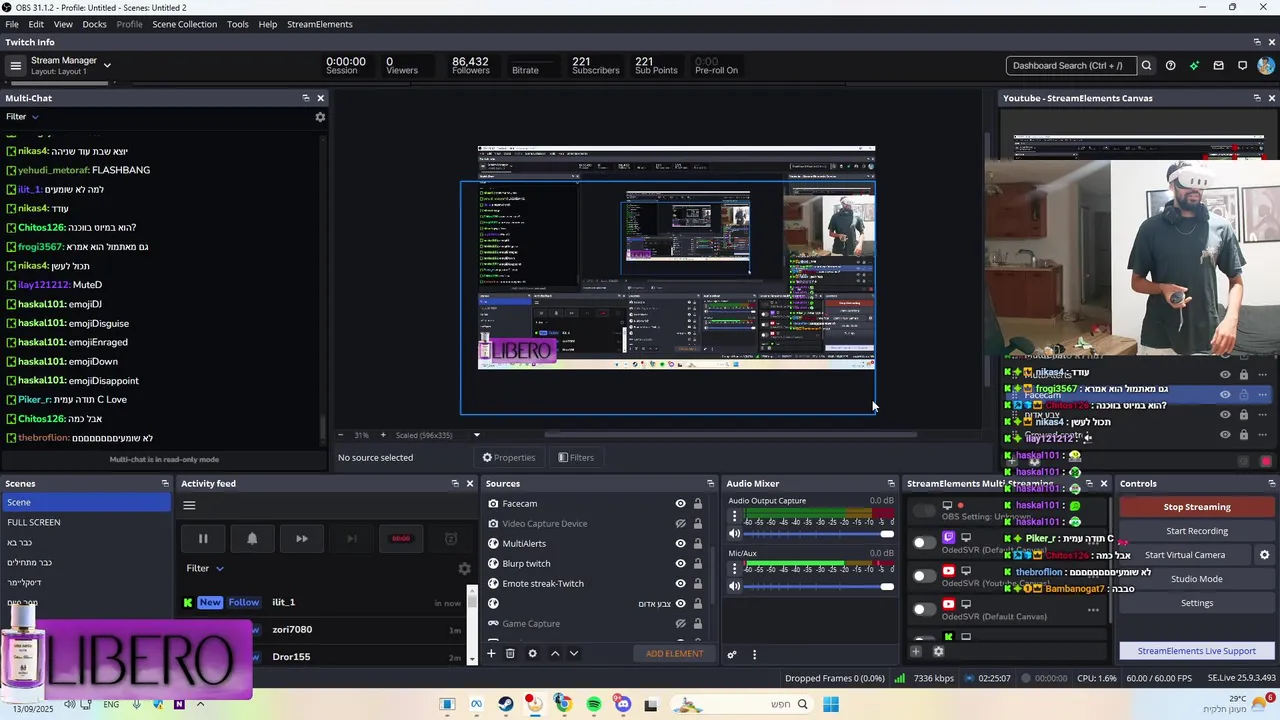Move source down with the down arrow
The width and height of the screenshot is (1280, 720).
tap(573, 654)
